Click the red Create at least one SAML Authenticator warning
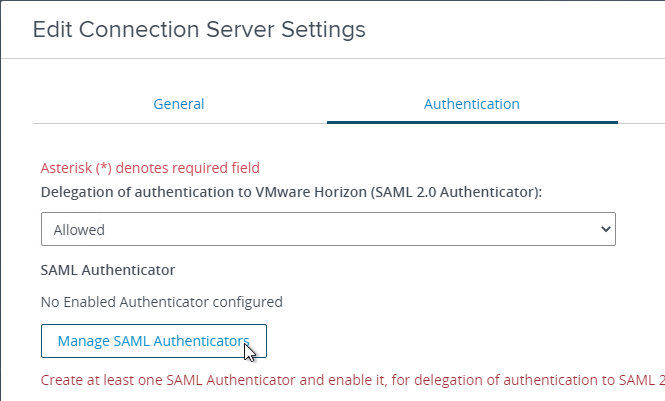Screen dimensions: 665x401 click(x=352, y=380)
